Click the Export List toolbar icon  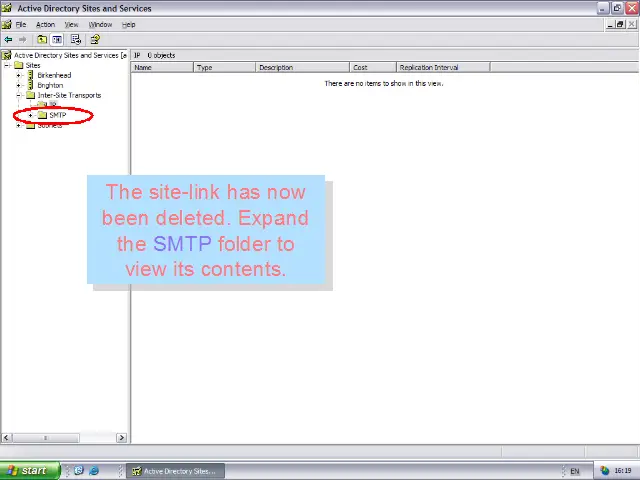pos(76,40)
